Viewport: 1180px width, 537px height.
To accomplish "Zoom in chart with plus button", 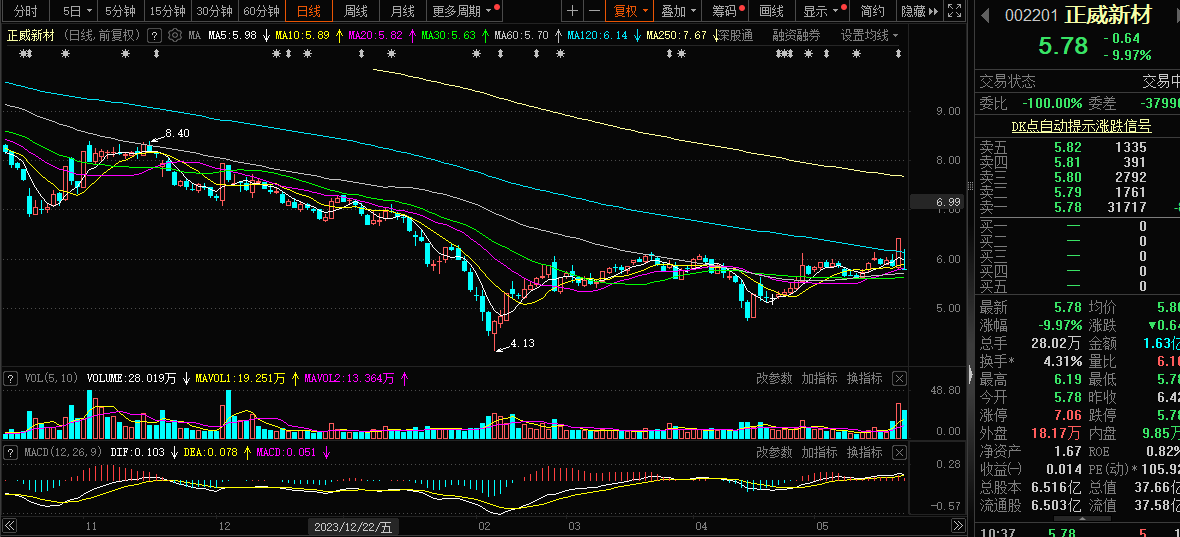I will 571,11.
